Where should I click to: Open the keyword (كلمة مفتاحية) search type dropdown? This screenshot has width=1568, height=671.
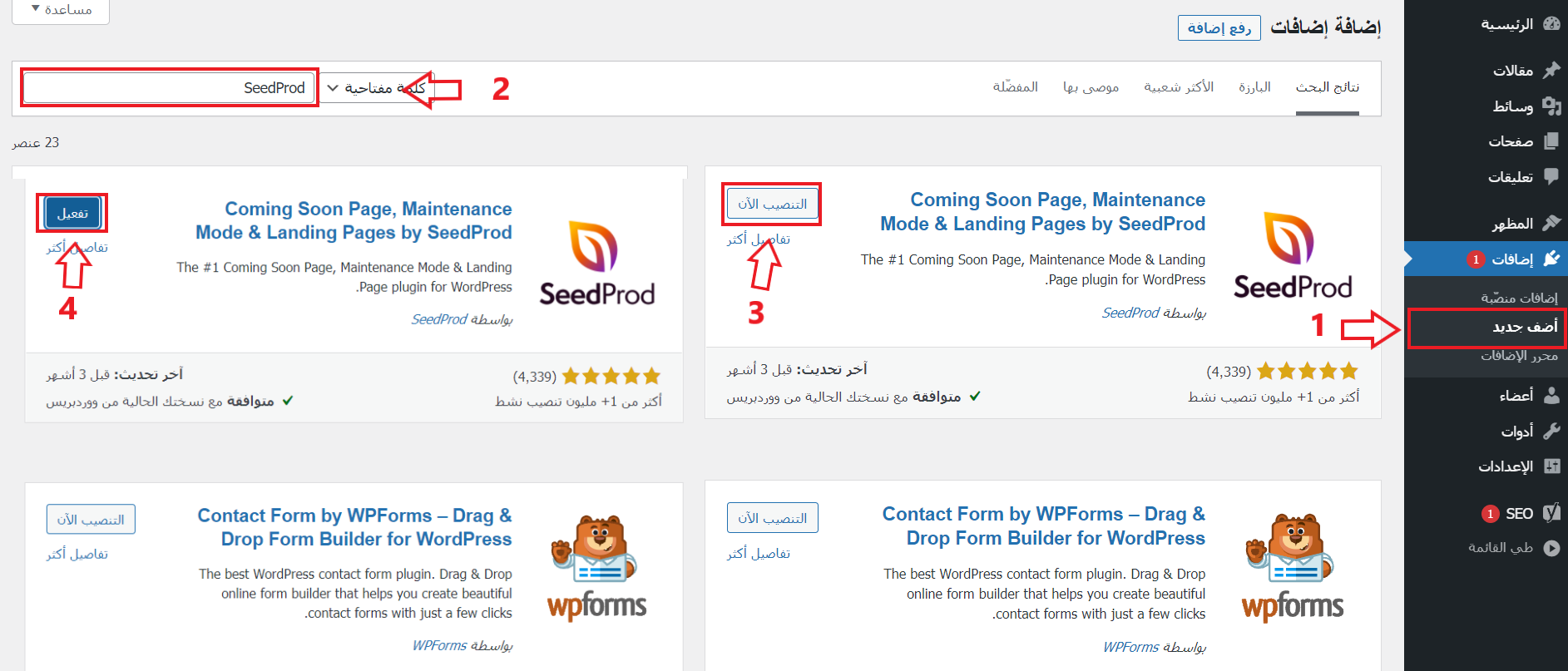coord(374,88)
